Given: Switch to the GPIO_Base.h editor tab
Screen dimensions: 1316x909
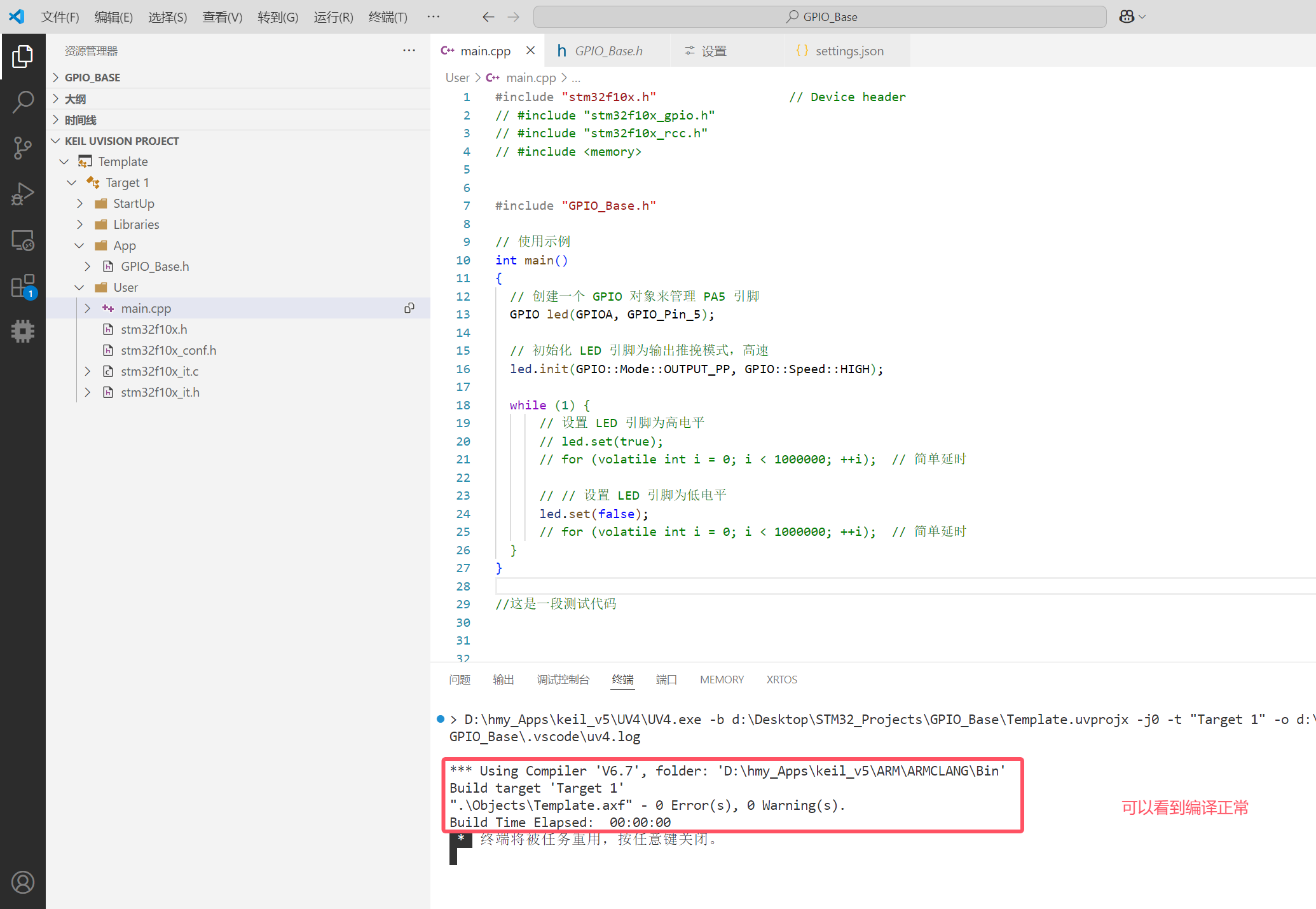Looking at the screenshot, I should point(608,51).
